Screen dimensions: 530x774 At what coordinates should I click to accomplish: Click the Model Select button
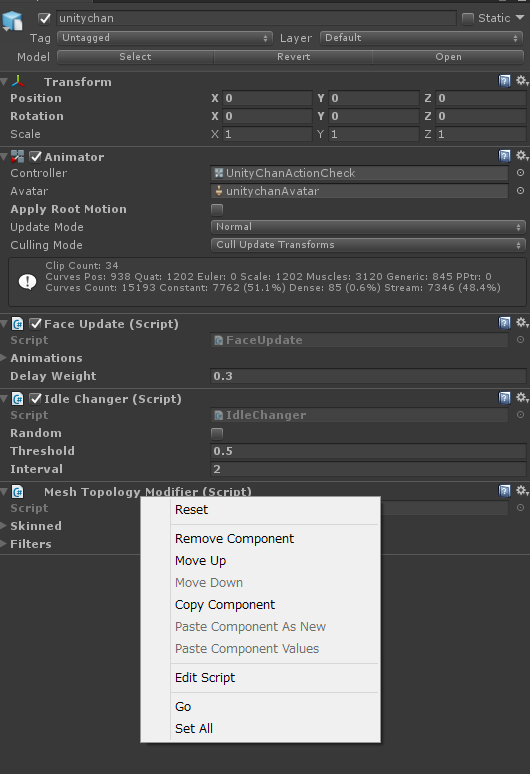point(135,57)
